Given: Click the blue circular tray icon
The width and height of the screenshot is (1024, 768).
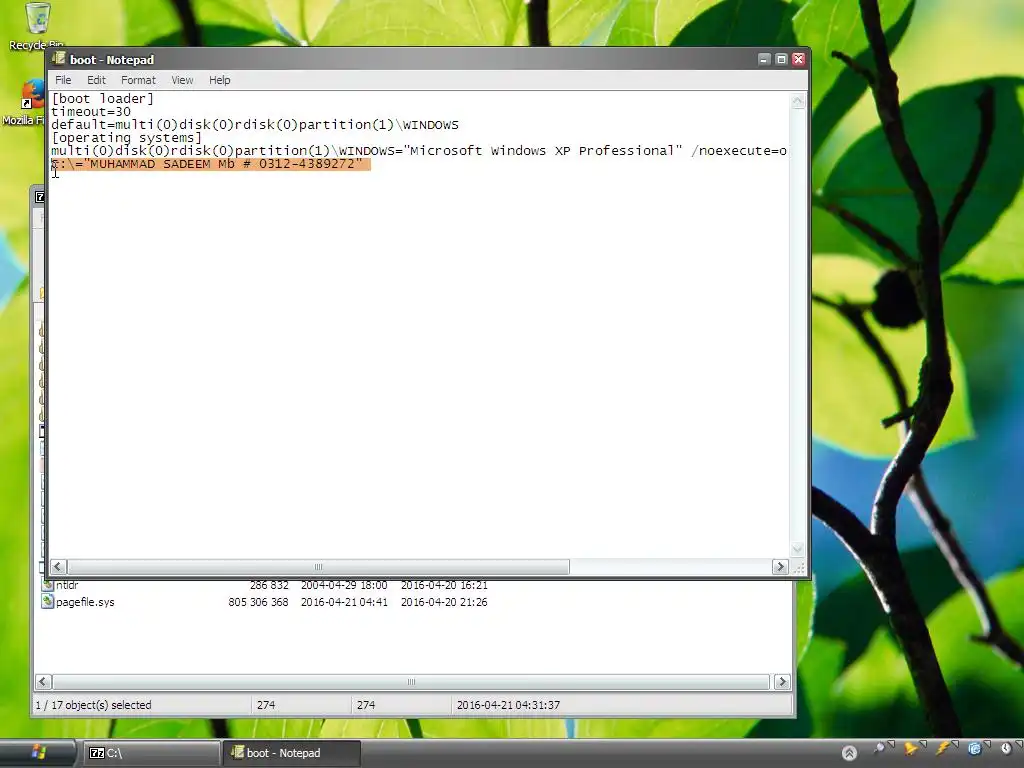Looking at the screenshot, I should pos(974,748).
